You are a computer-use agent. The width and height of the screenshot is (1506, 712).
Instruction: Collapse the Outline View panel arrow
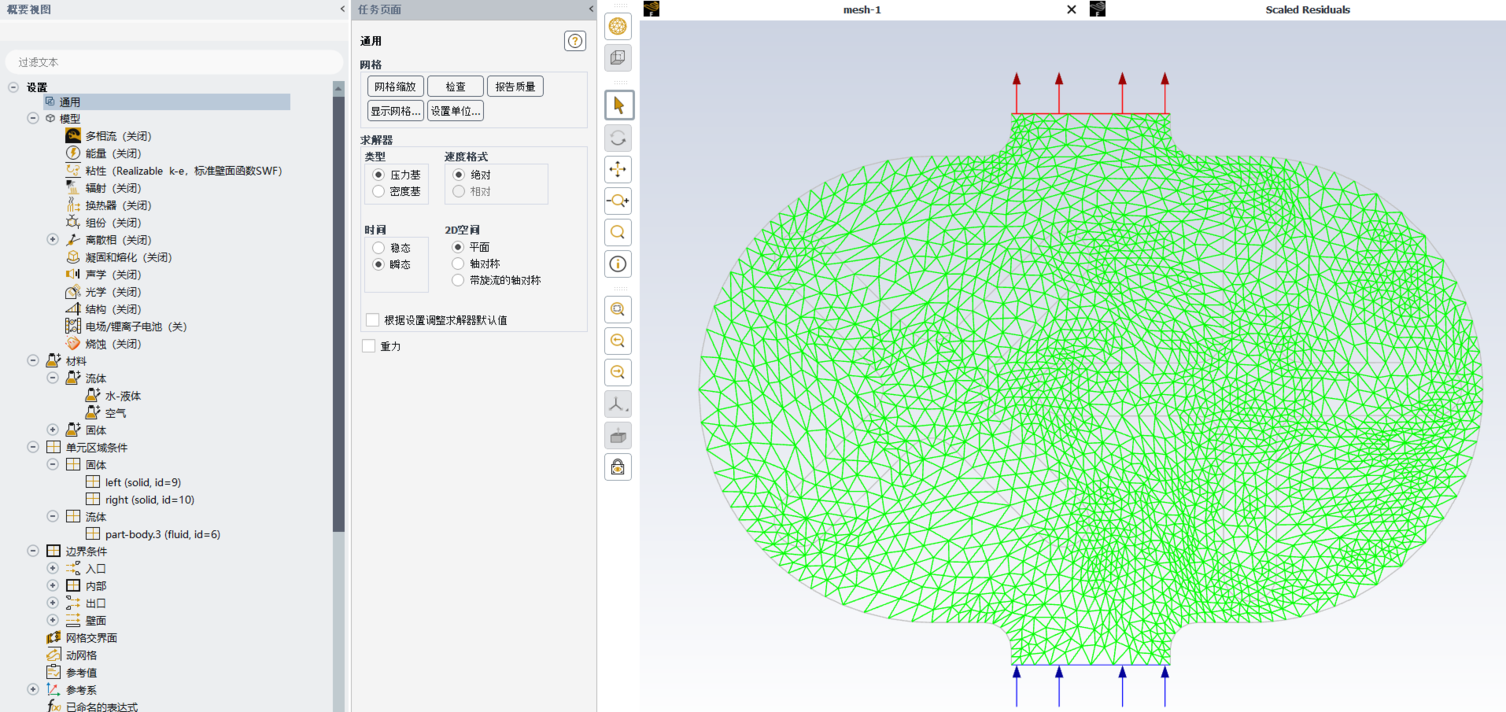(x=342, y=9)
